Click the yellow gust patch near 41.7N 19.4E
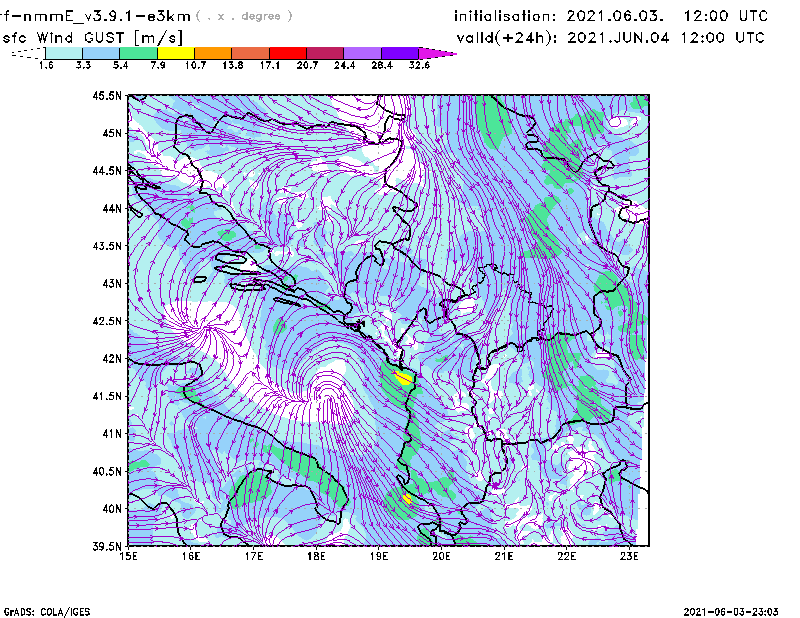Image resolution: width=800 pixels, height=618 pixels. pyautogui.click(x=404, y=378)
